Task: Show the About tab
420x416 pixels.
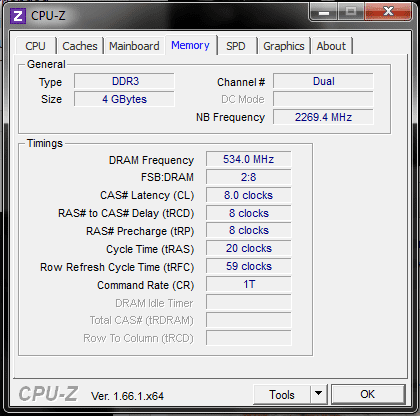Action: tap(331, 46)
